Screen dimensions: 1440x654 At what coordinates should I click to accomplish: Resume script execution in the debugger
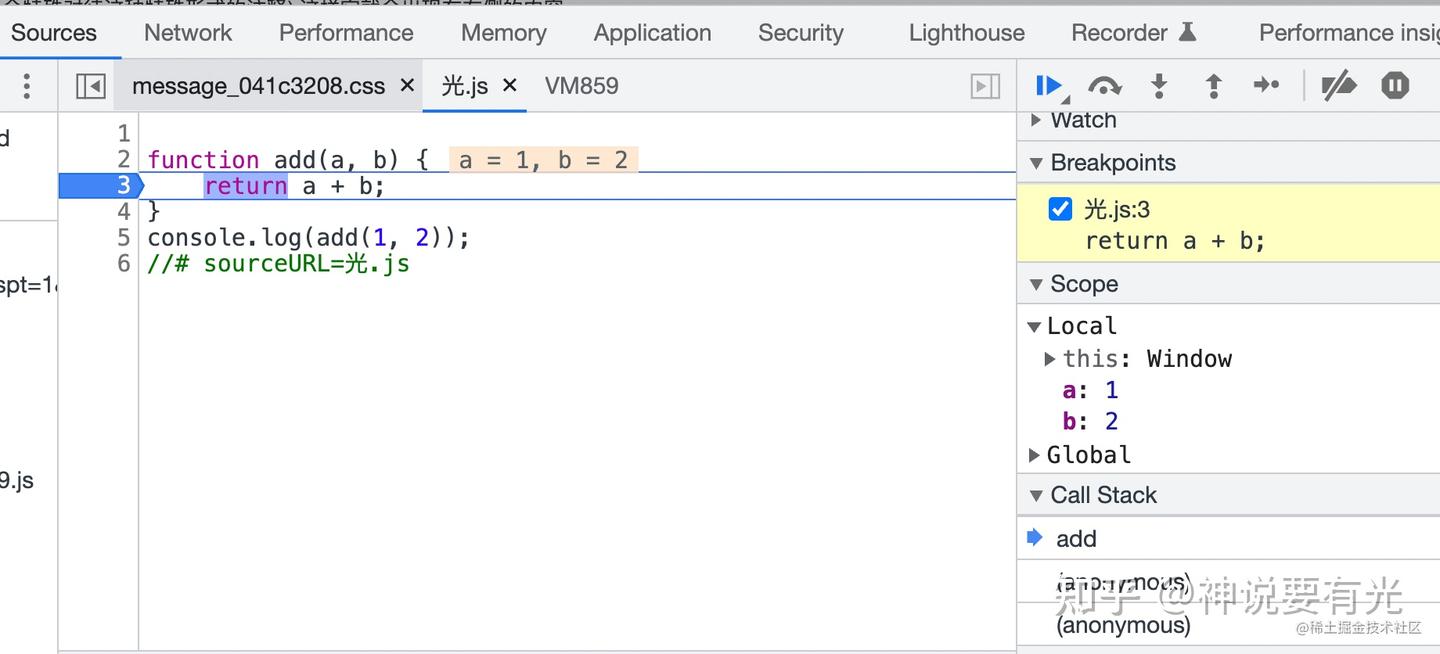1048,86
